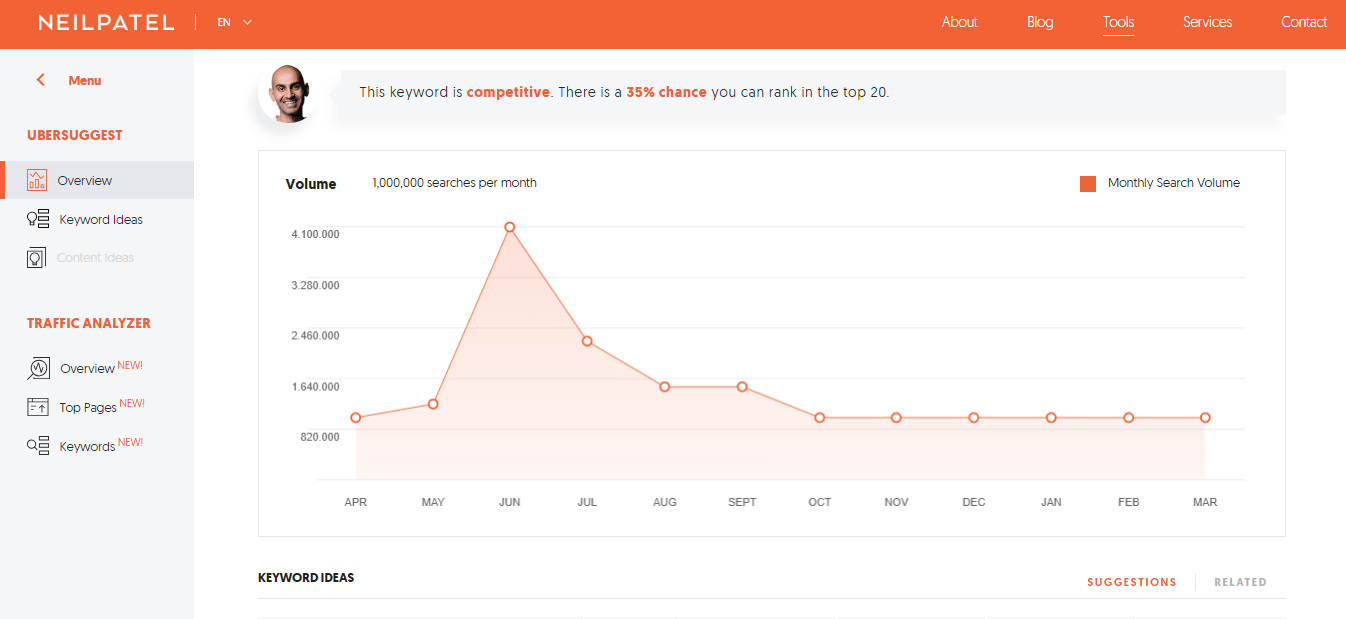
Task: Click the 820.000 axis label
Action: [x=319, y=437]
